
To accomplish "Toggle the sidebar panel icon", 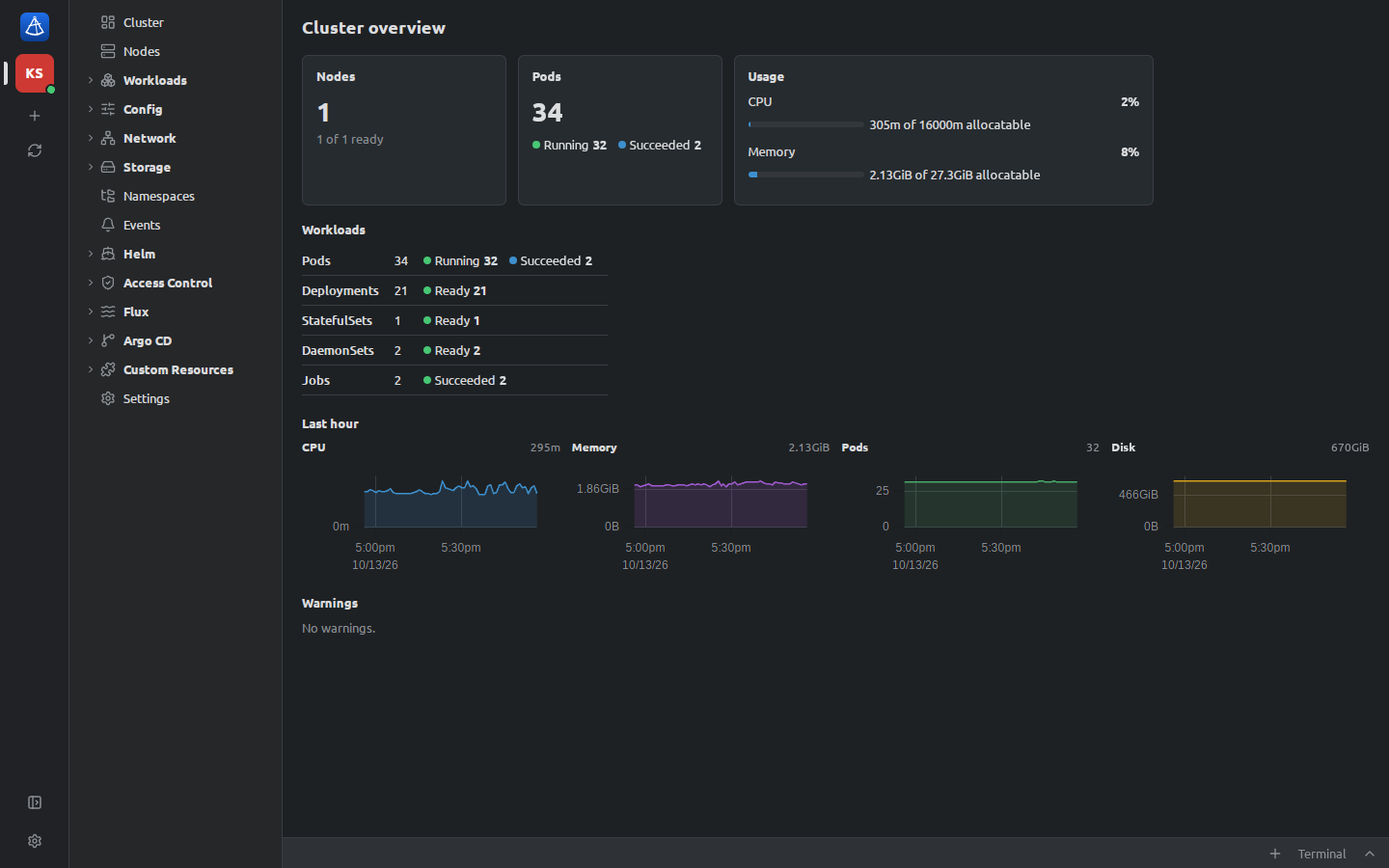I will (35, 802).
